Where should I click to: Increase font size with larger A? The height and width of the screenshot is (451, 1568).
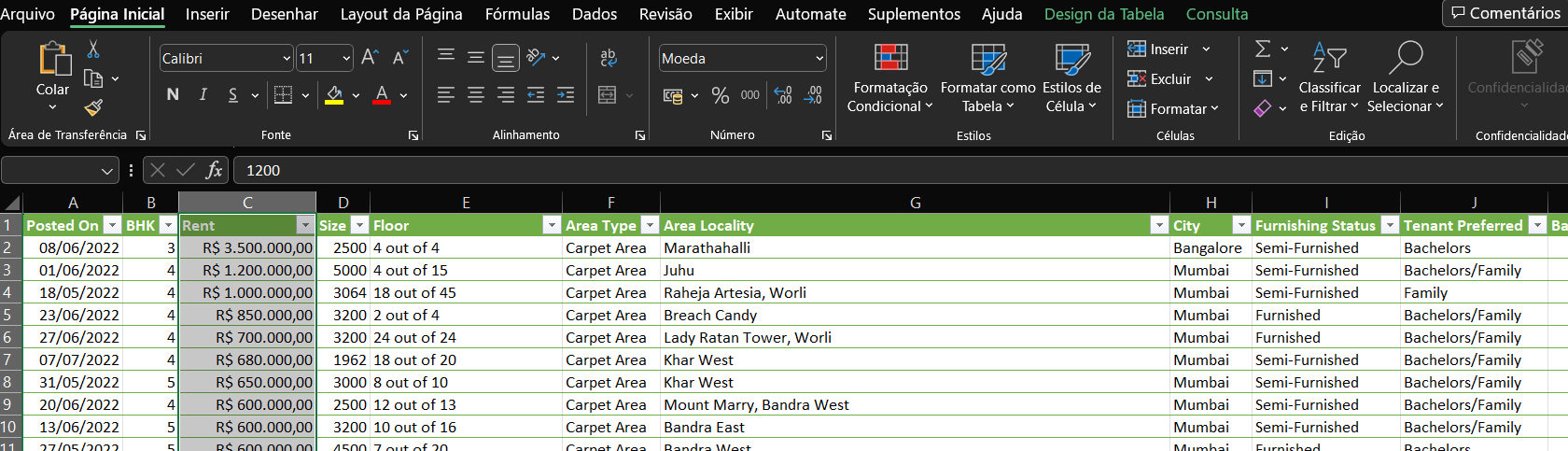(x=370, y=58)
